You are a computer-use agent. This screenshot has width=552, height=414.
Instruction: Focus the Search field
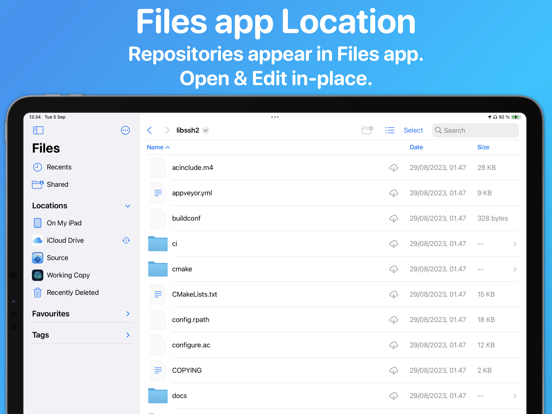[x=475, y=130]
